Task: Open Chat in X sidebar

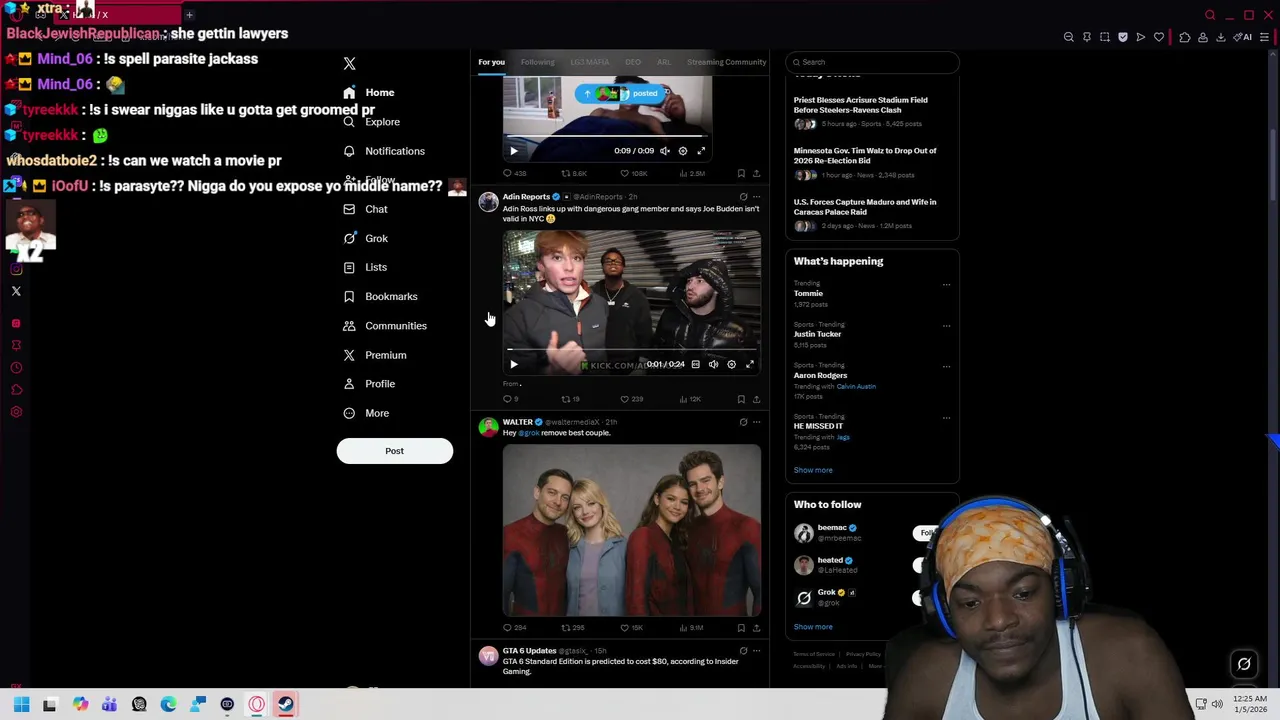Action: (x=366, y=209)
